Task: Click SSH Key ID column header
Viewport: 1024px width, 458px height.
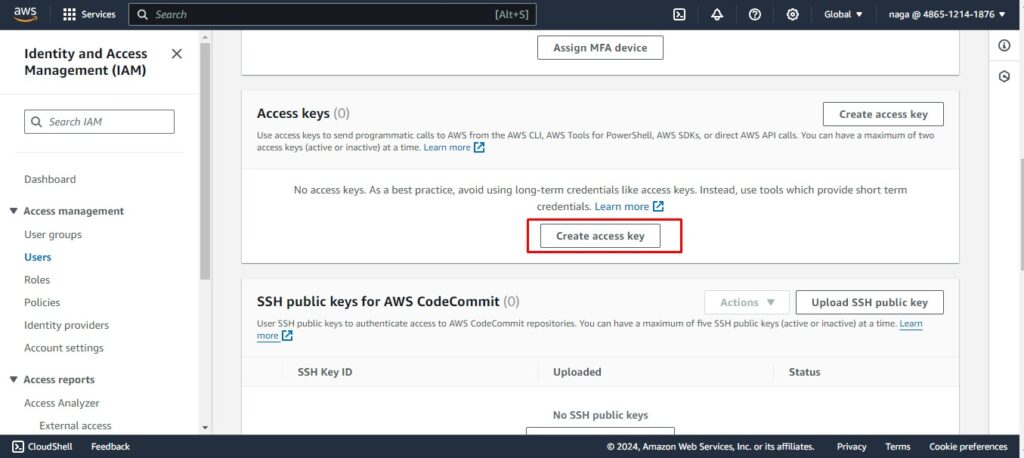Action: click(x=325, y=372)
